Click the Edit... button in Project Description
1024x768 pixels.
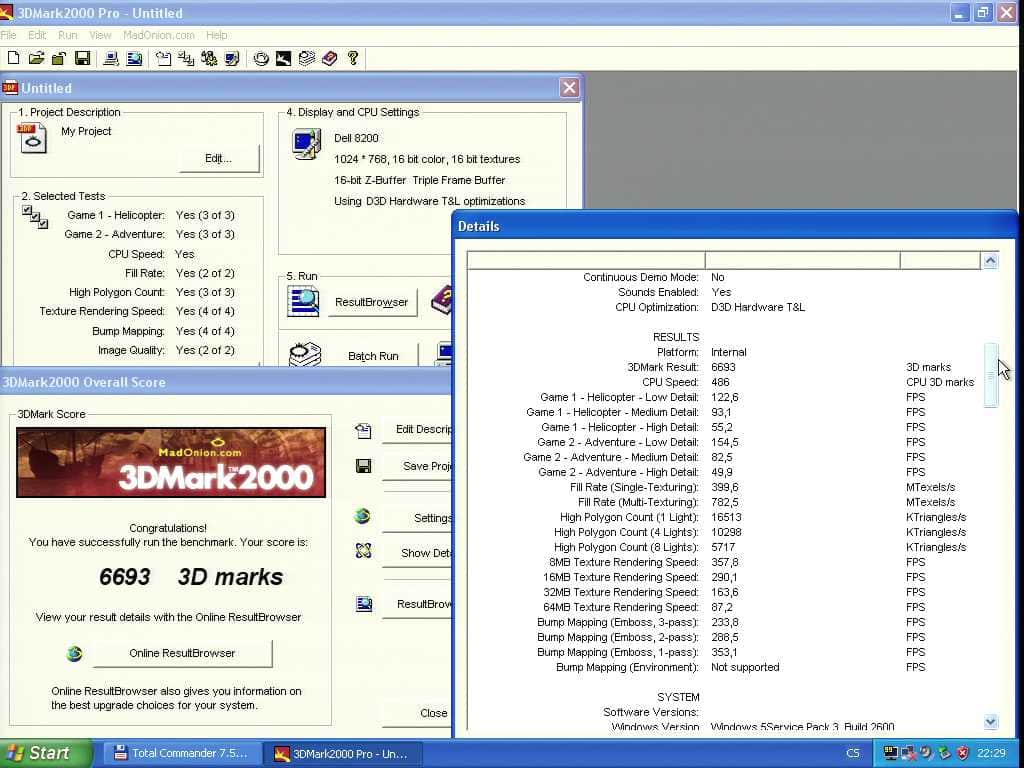coord(219,158)
